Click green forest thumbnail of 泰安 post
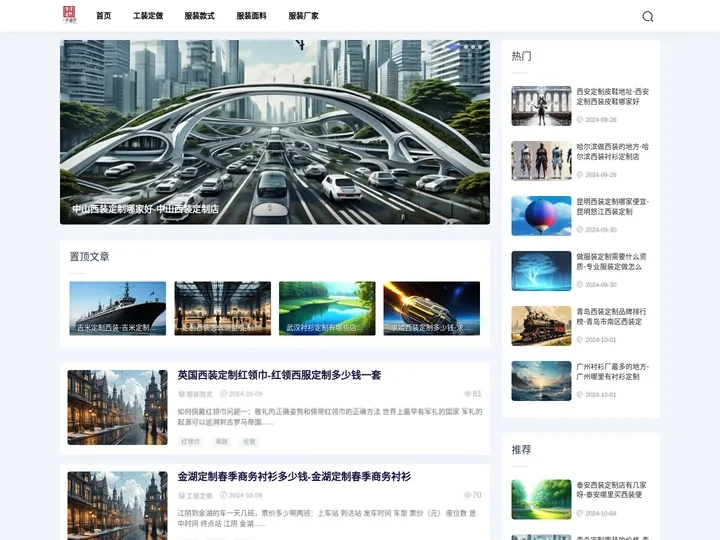The width and height of the screenshot is (720, 540). (541, 500)
